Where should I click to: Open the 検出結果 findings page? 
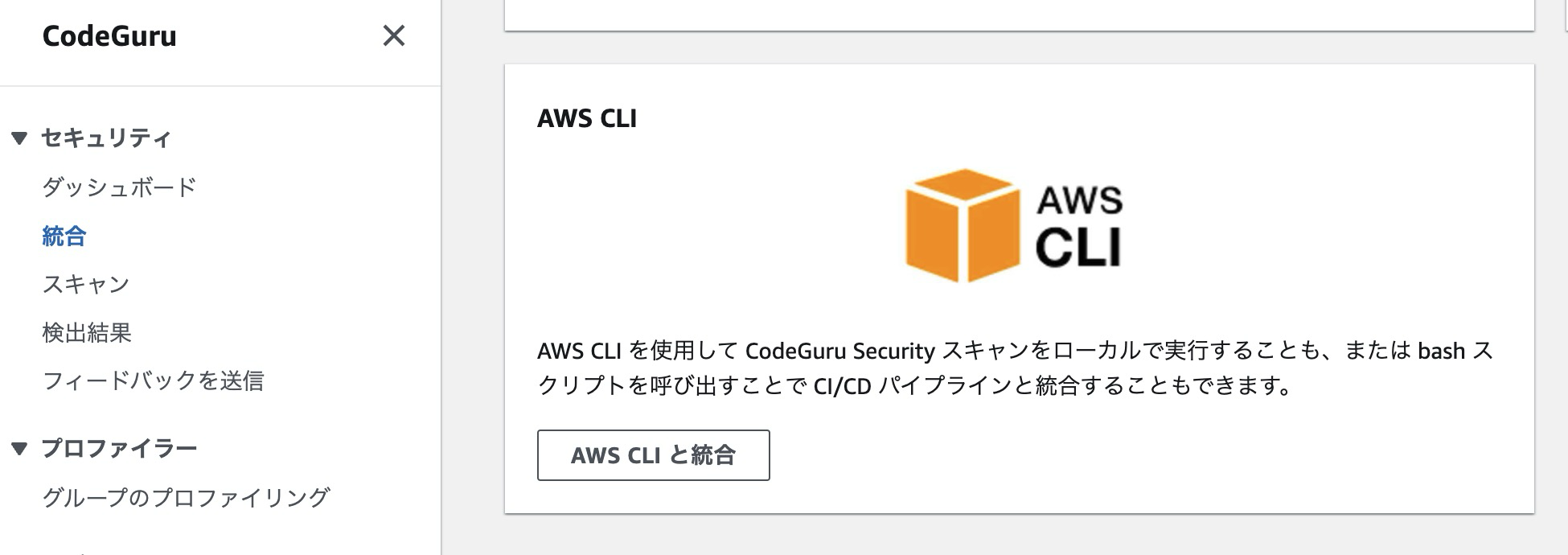pos(87,332)
